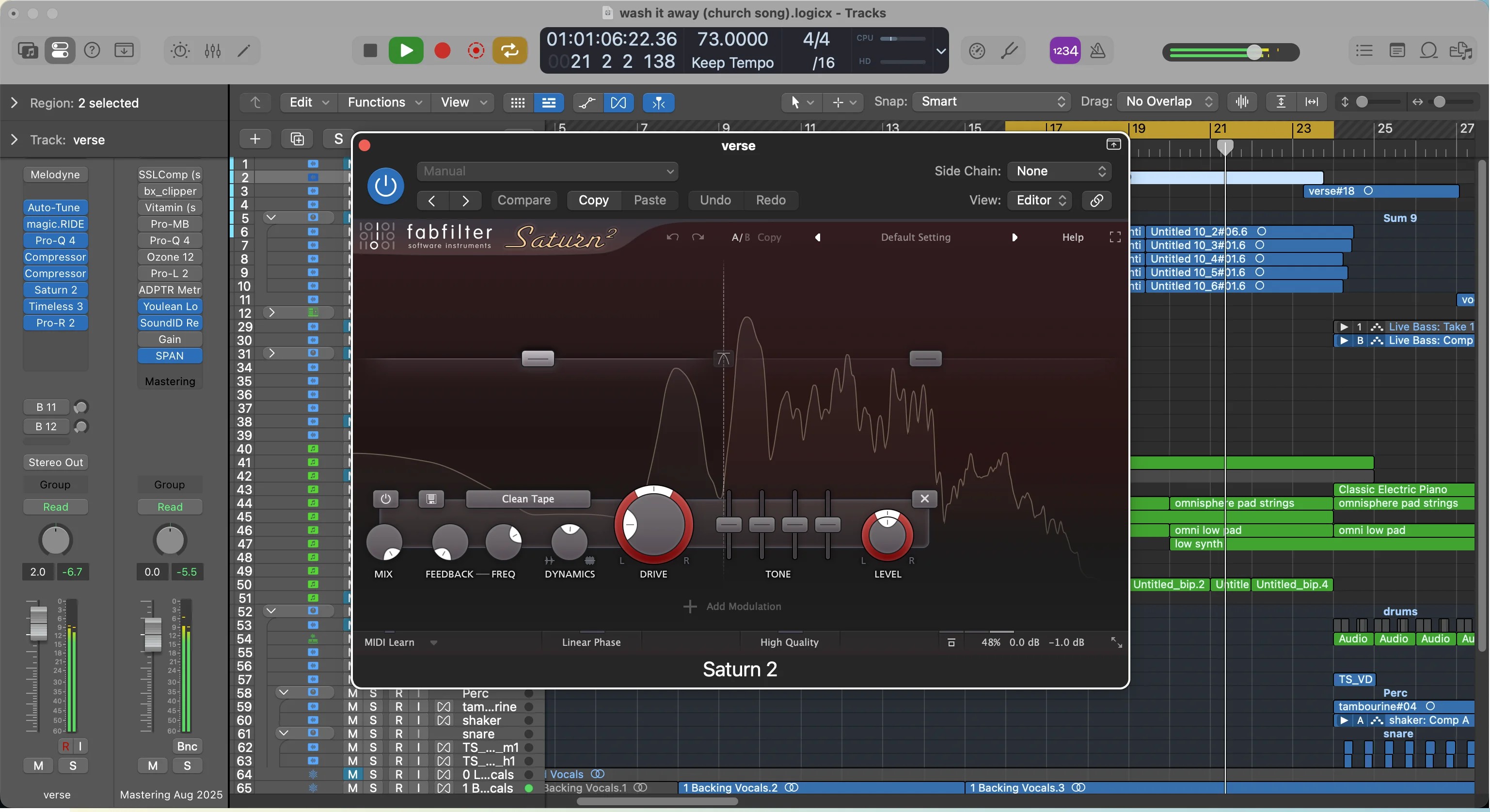Open the Manual preset dropdown in Saturn
Screen dimensions: 1490x812
(547, 171)
